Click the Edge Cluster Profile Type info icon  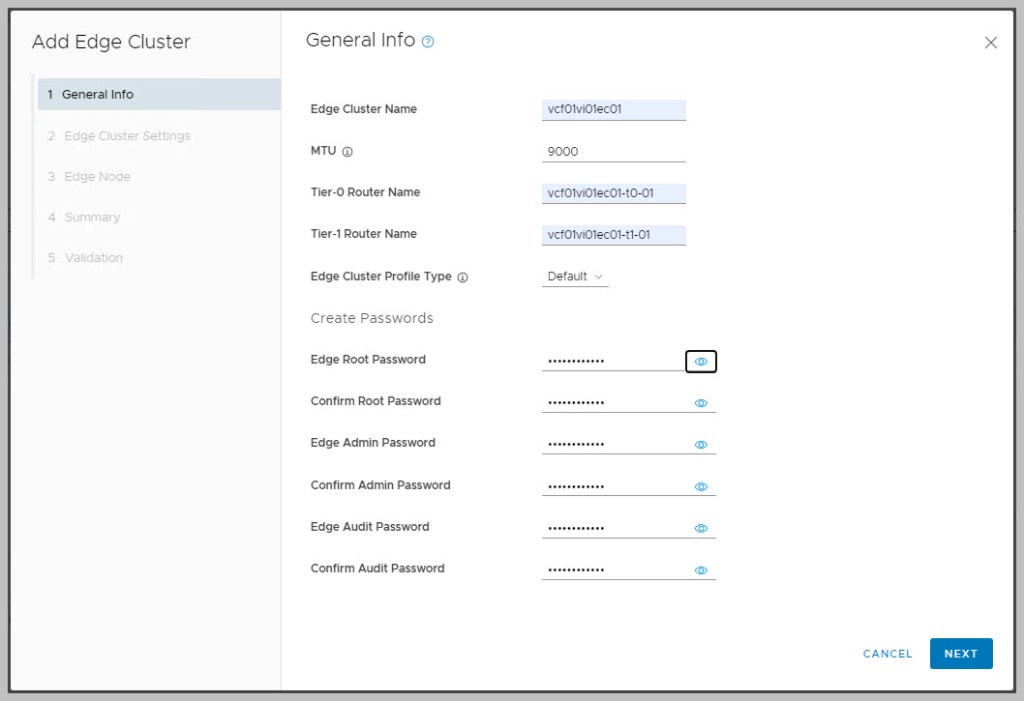click(463, 278)
